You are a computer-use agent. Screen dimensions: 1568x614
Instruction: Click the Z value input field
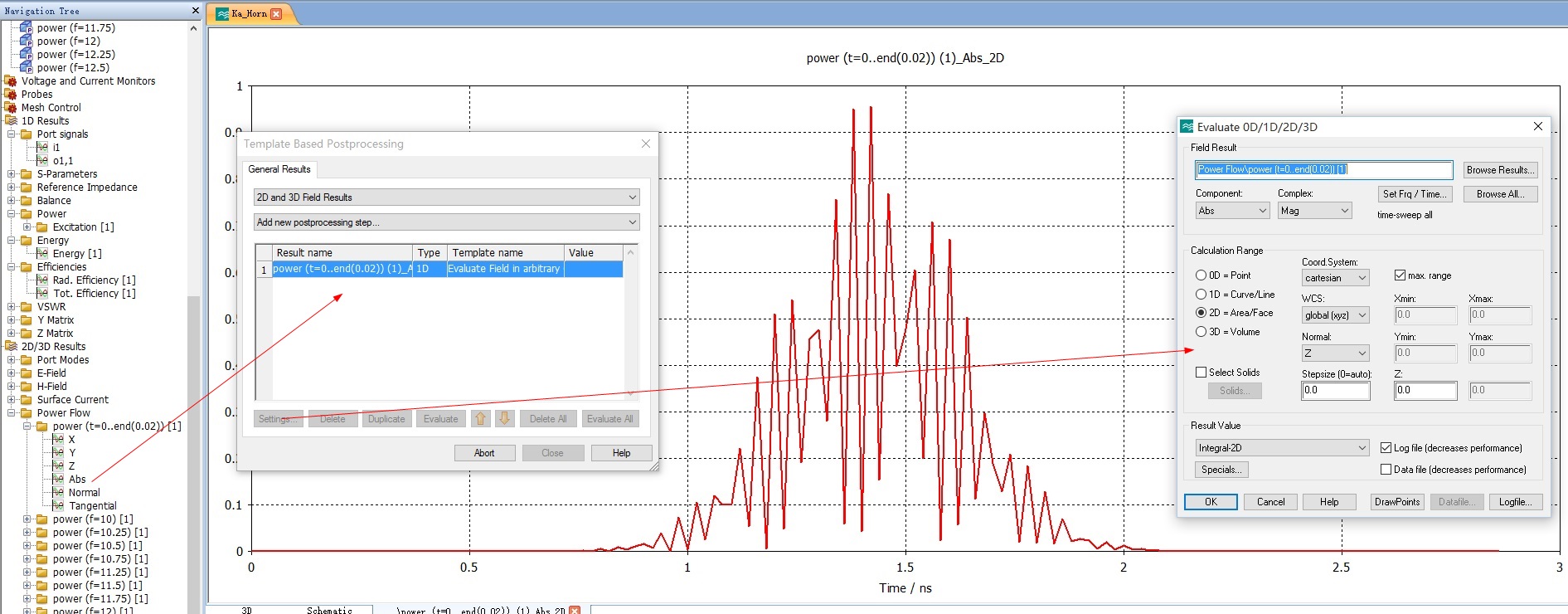point(1425,390)
